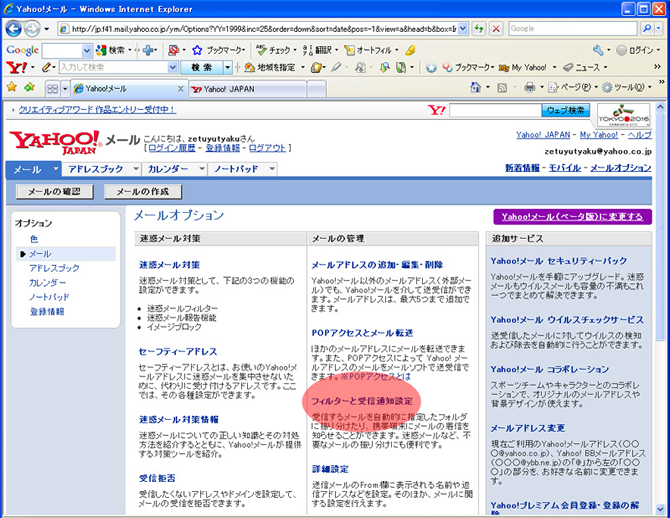This screenshot has width=670, height=518.
Task: Switch to the Yahoo! JAPAN browser tab
Action: [248, 89]
